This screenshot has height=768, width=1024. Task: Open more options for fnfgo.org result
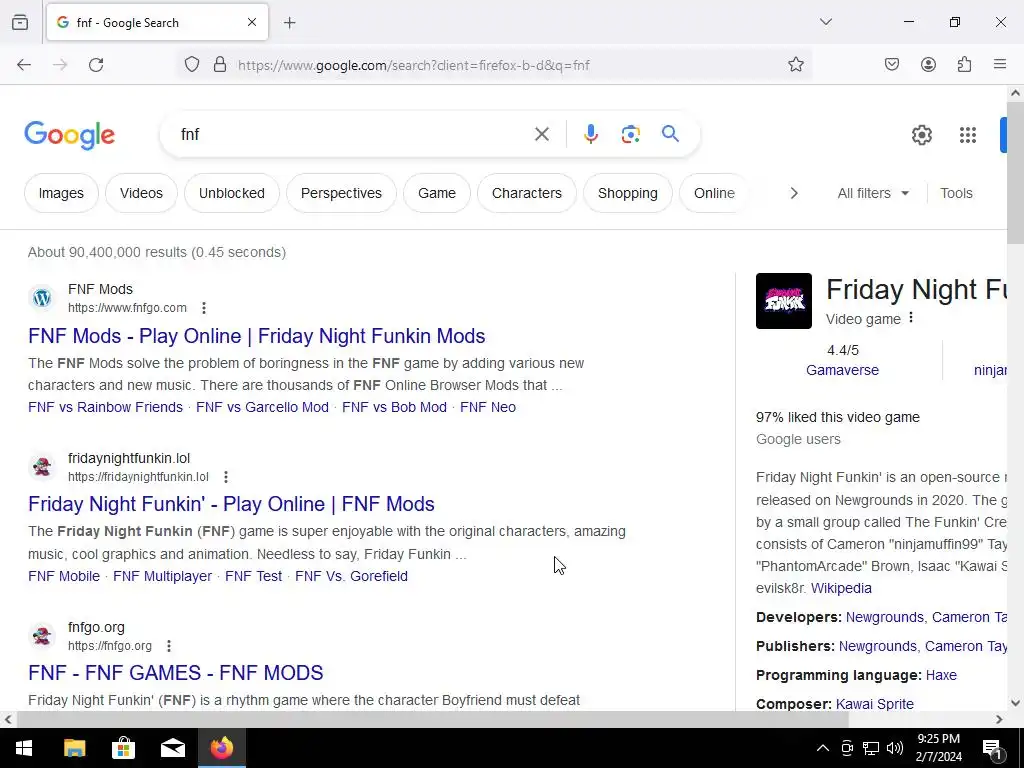click(168, 646)
